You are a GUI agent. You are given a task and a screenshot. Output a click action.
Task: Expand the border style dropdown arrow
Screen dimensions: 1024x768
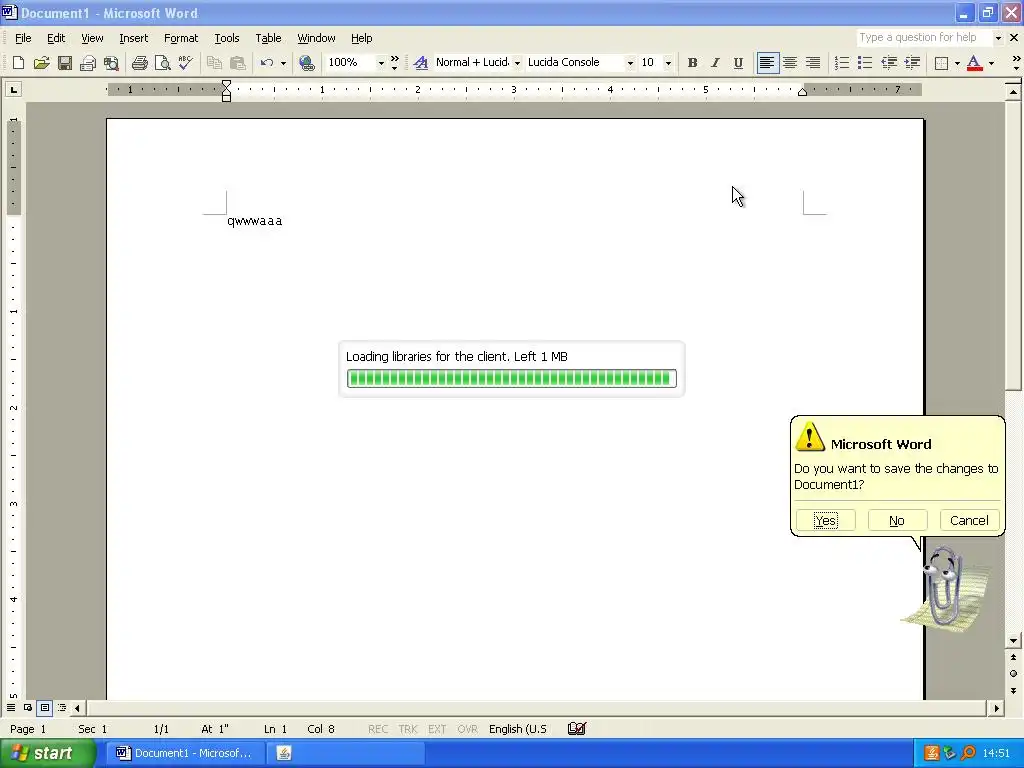point(957,63)
